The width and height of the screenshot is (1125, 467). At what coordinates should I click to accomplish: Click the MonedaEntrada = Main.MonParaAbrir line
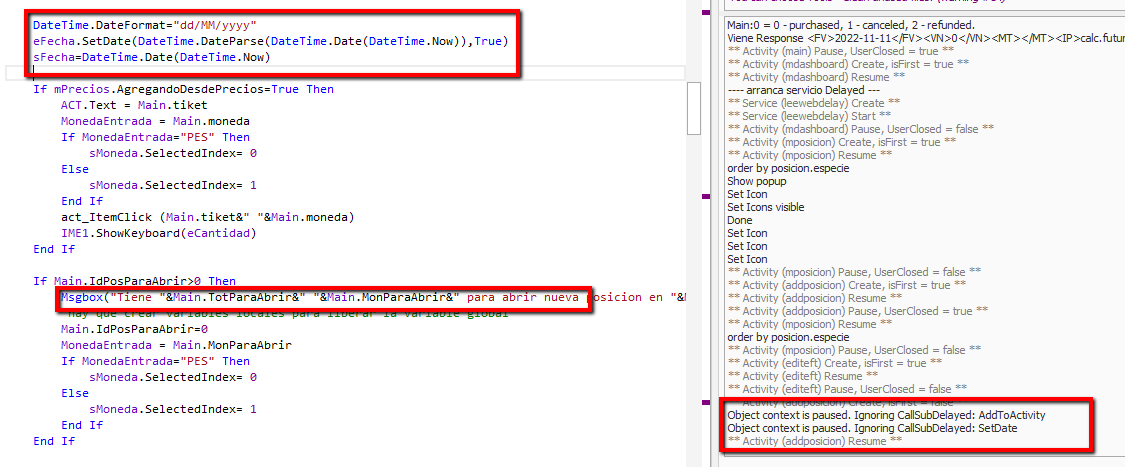tap(176, 345)
